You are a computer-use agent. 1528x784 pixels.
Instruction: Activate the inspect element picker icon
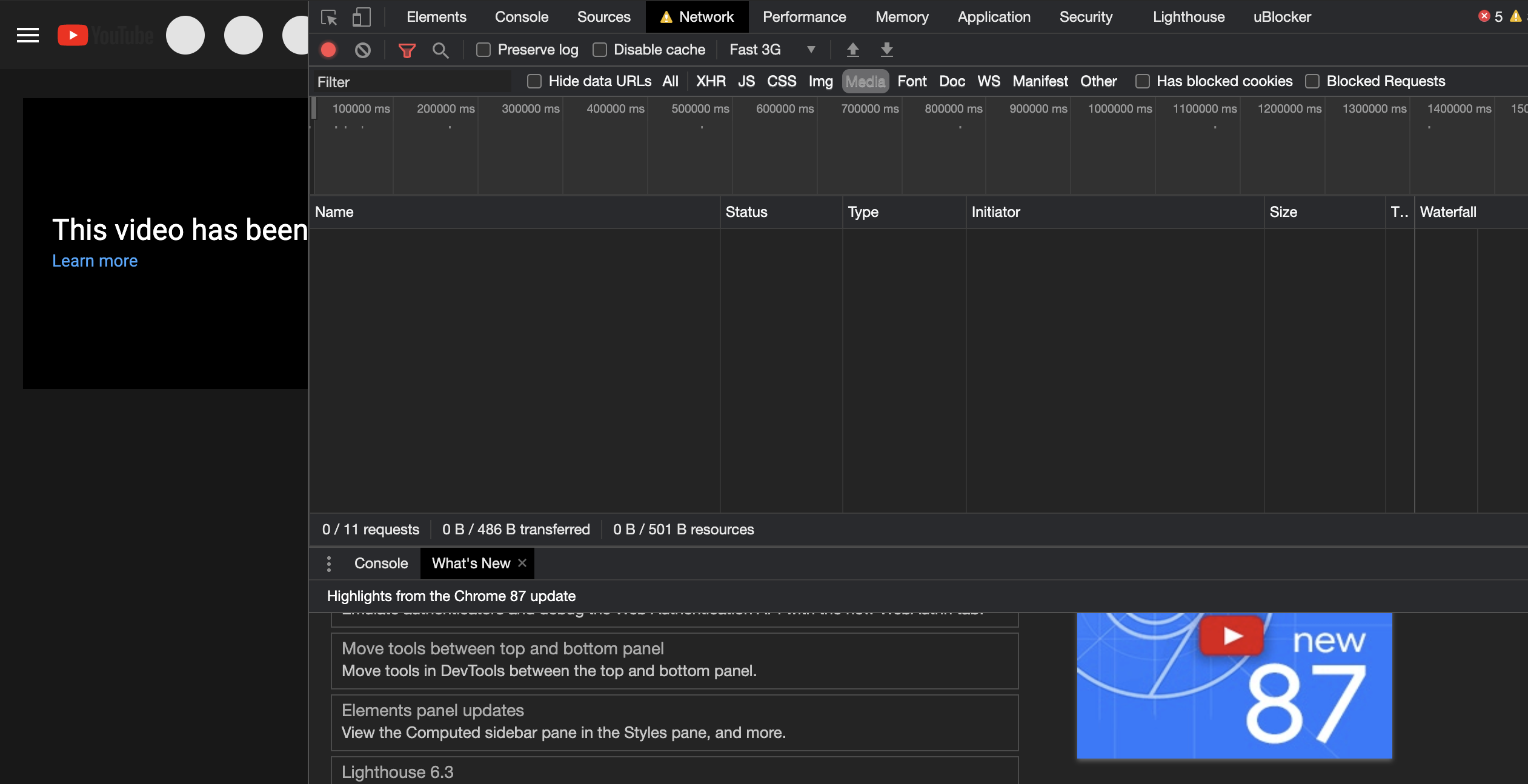(x=329, y=17)
